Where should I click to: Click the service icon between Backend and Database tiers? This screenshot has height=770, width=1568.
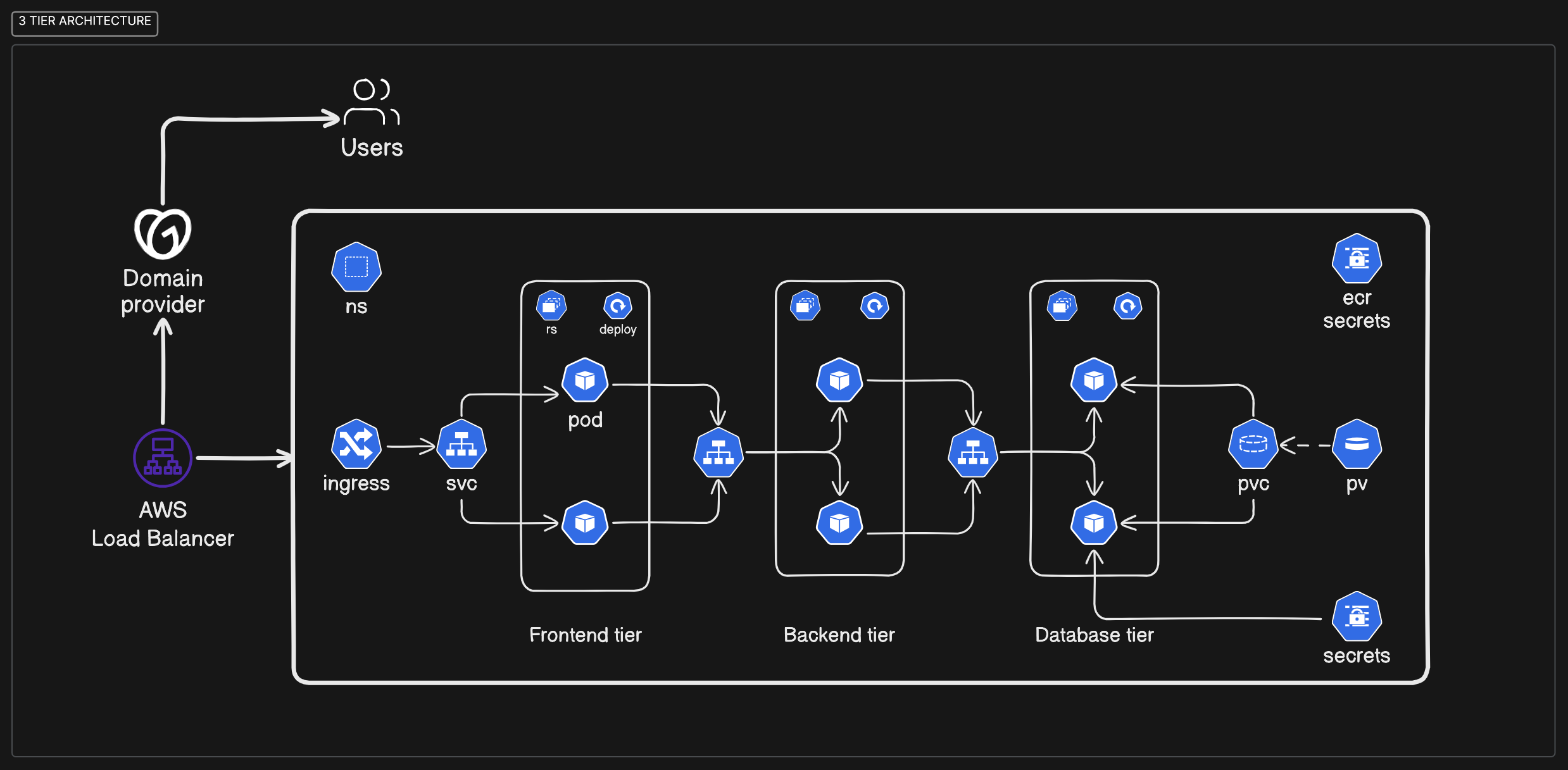(x=973, y=452)
